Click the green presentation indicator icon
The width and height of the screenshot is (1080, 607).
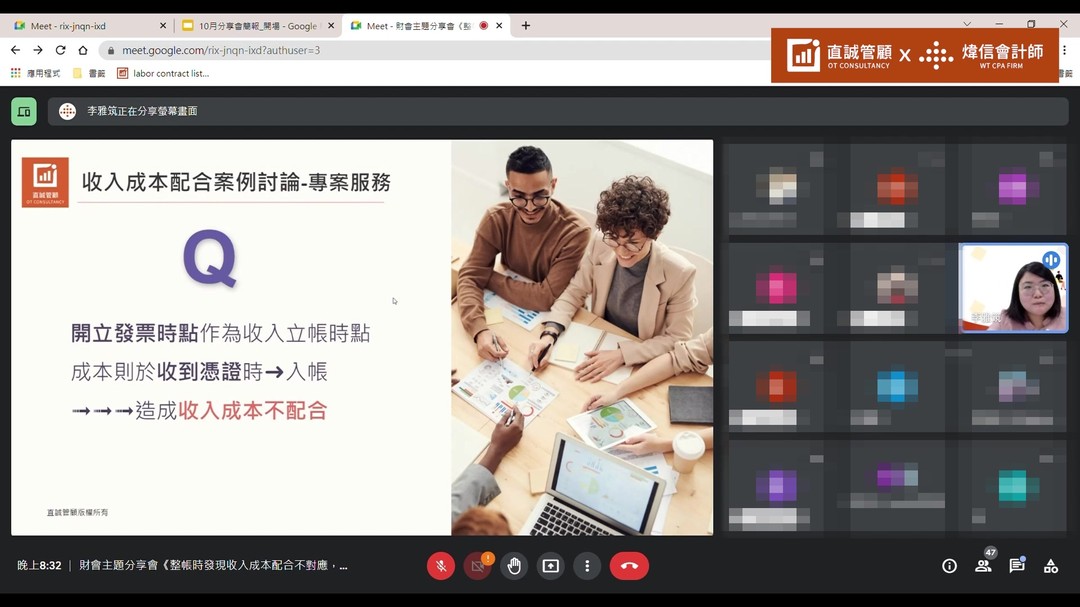[24, 112]
